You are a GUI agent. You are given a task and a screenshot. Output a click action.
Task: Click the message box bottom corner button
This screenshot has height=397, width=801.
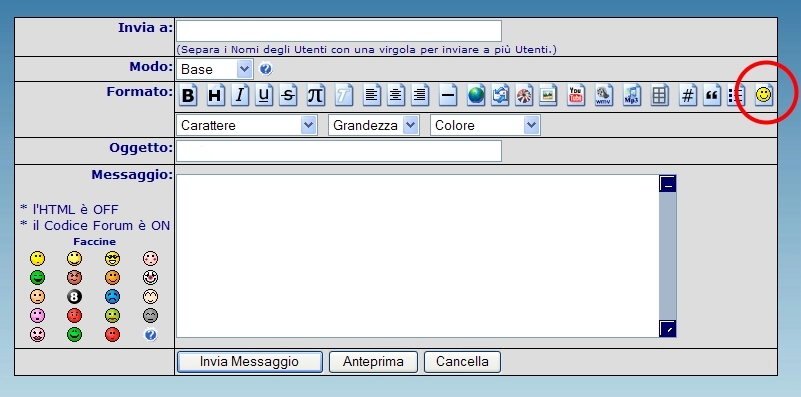tap(668, 329)
